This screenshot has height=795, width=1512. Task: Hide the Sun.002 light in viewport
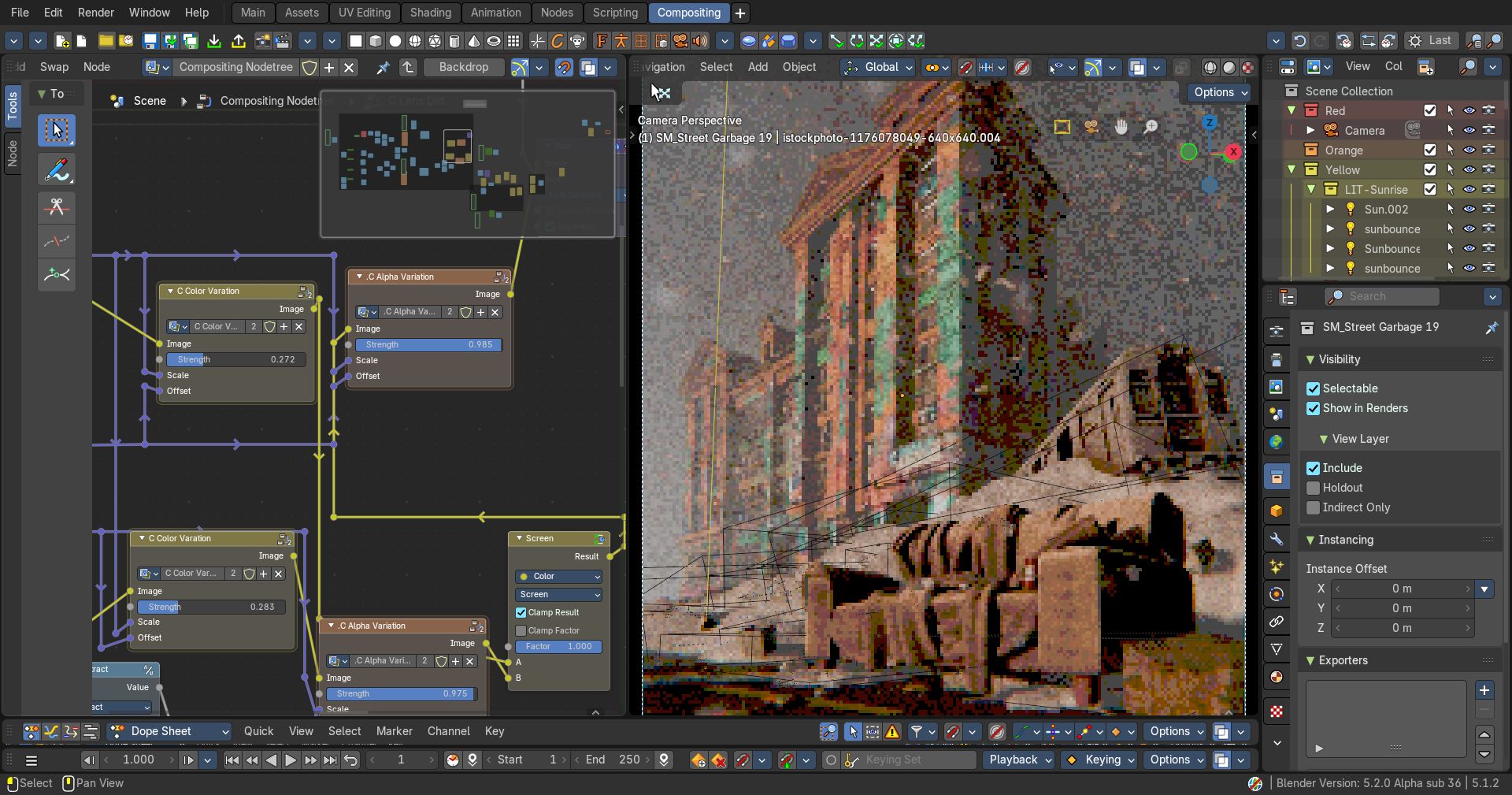tap(1469, 210)
